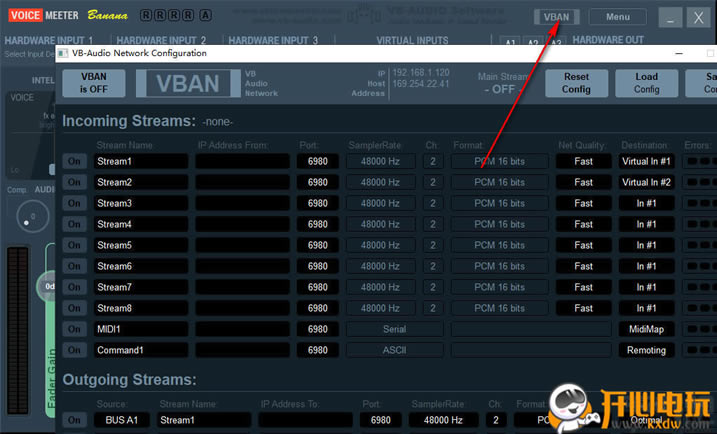Click the Serial label in MIDI1 row
717x434 pixels.
point(395,329)
